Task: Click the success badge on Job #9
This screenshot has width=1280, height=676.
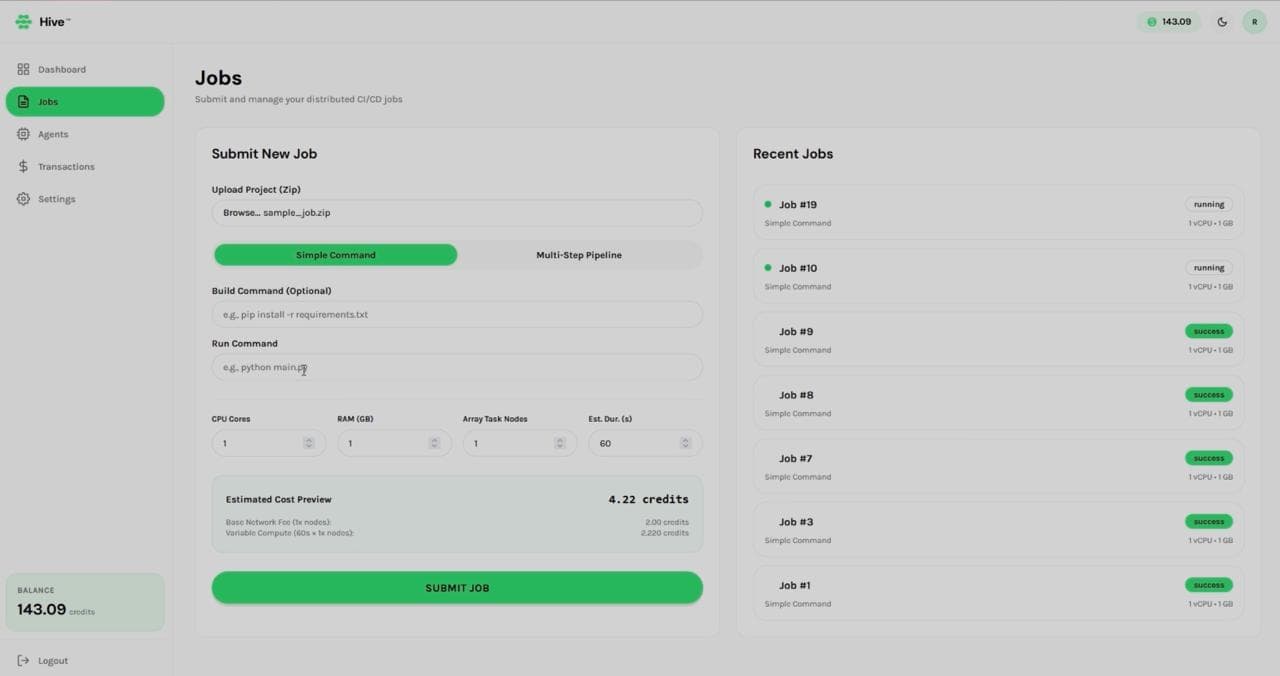Action: 1208,331
